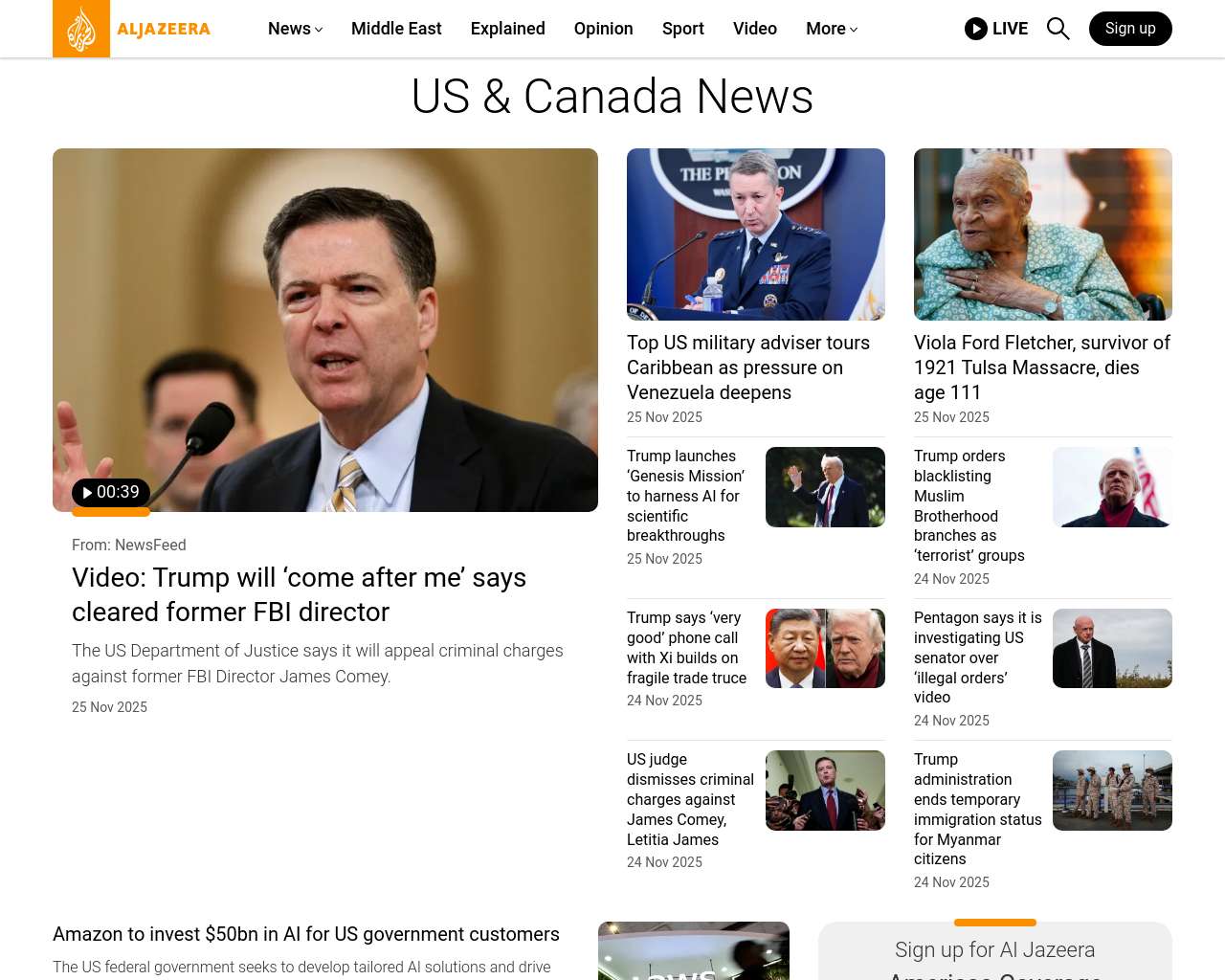Open Top US military adviser Caribbean article
The height and width of the screenshot is (980, 1225).
point(748,367)
